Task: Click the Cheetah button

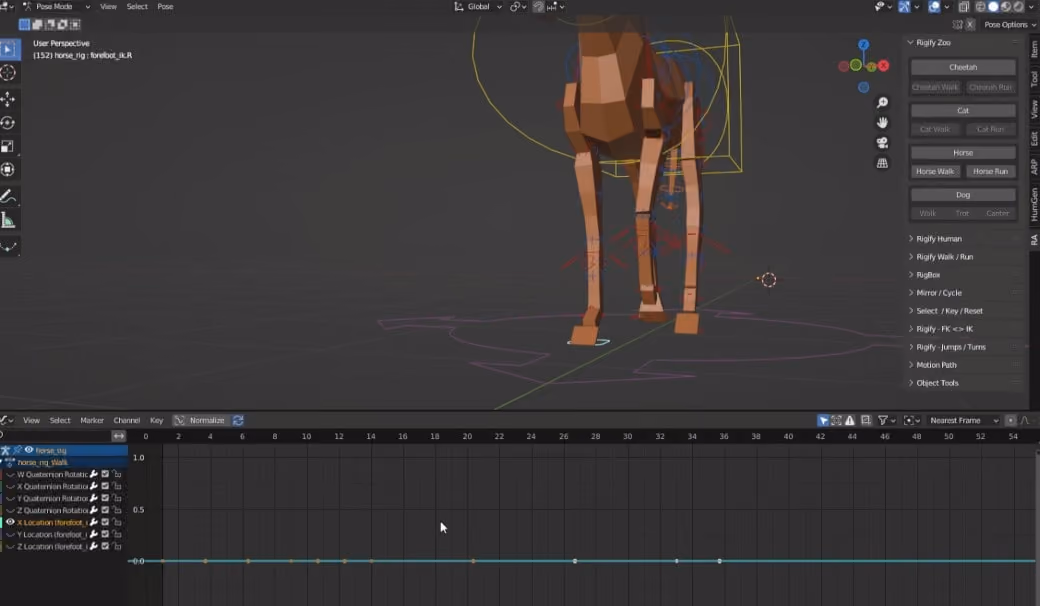Action: (x=963, y=67)
